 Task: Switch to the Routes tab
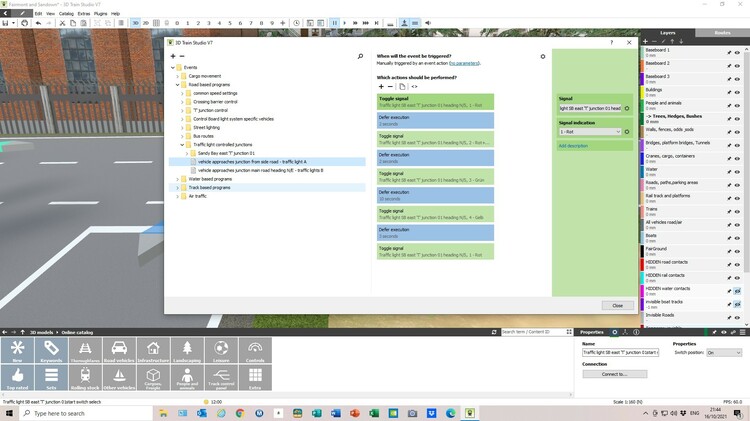722,33
